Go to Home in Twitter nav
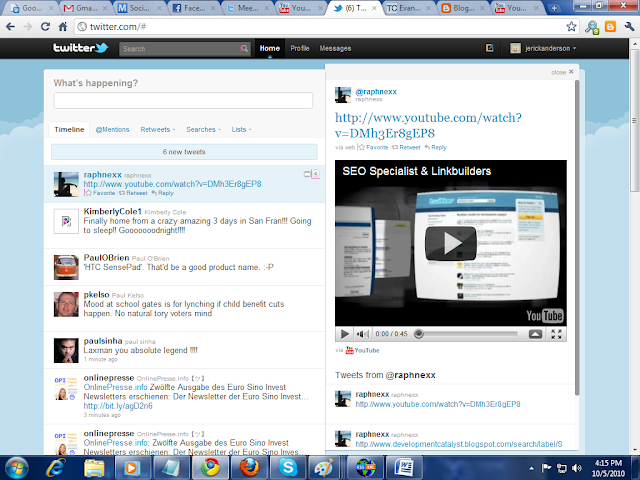Viewport: 640px width, 480px height. [x=270, y=48]
